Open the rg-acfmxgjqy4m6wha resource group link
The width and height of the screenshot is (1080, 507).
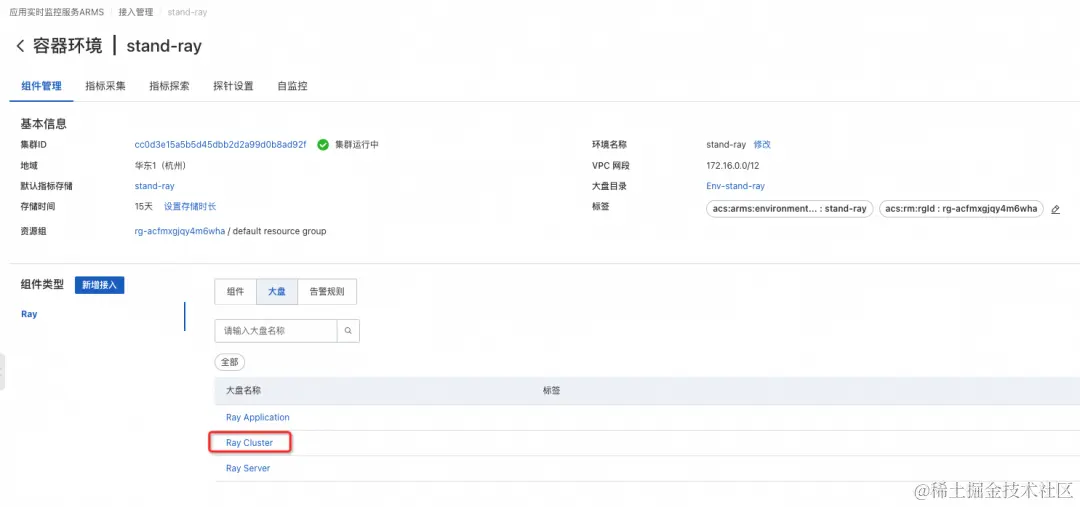[180, 231]
